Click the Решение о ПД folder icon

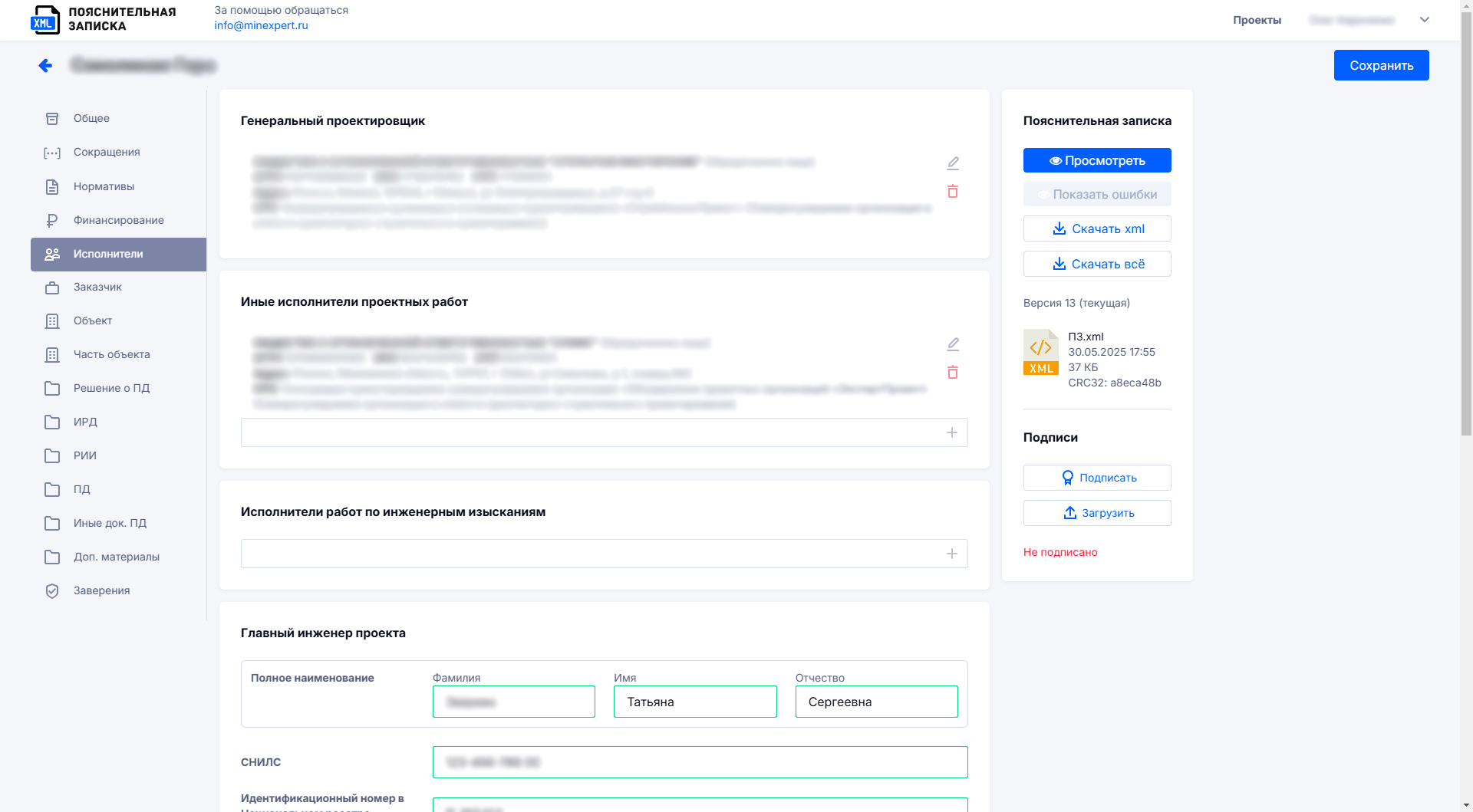click(52, 389)
